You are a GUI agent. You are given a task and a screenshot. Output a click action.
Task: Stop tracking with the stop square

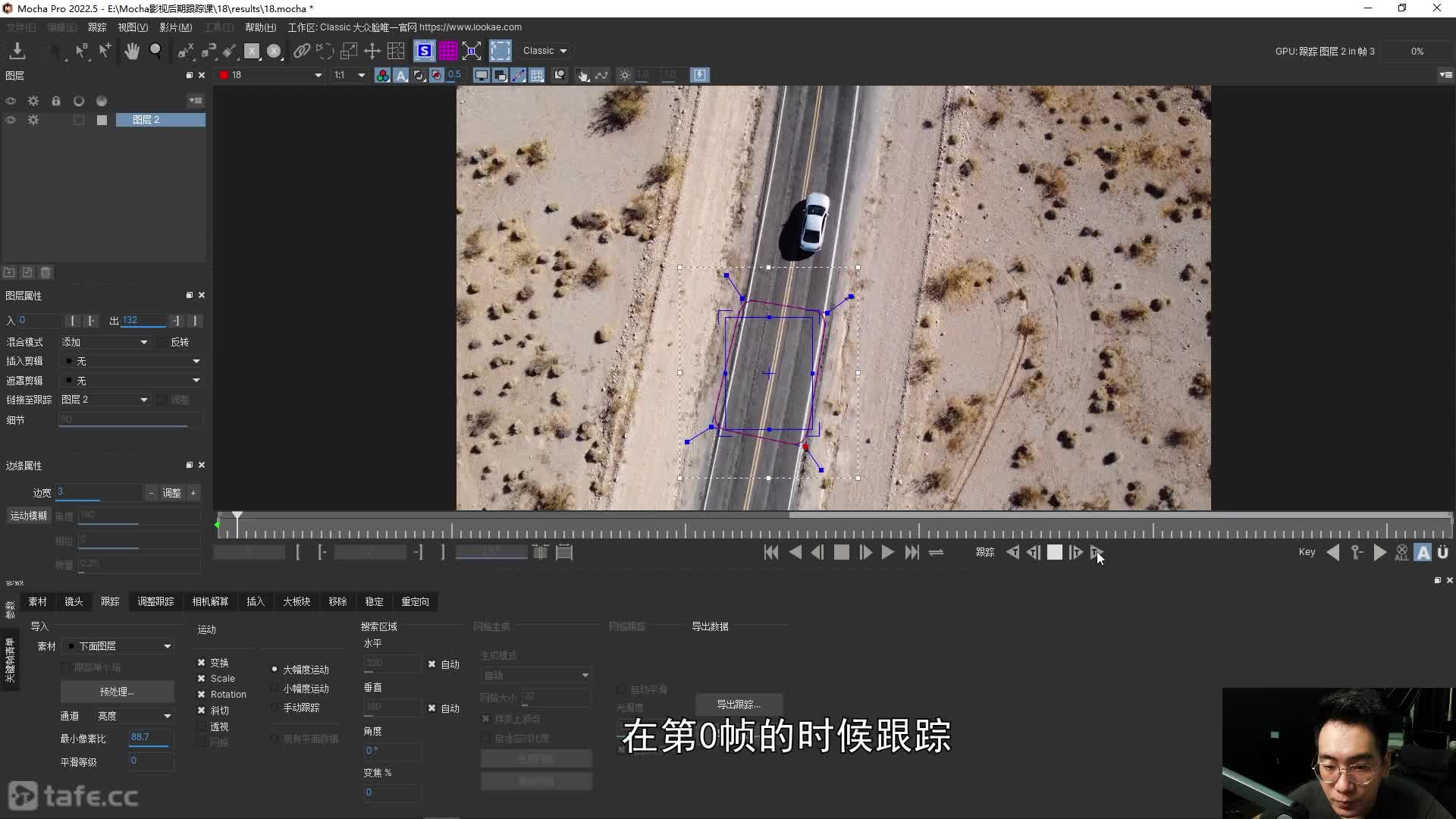[x=1054, y=553]
